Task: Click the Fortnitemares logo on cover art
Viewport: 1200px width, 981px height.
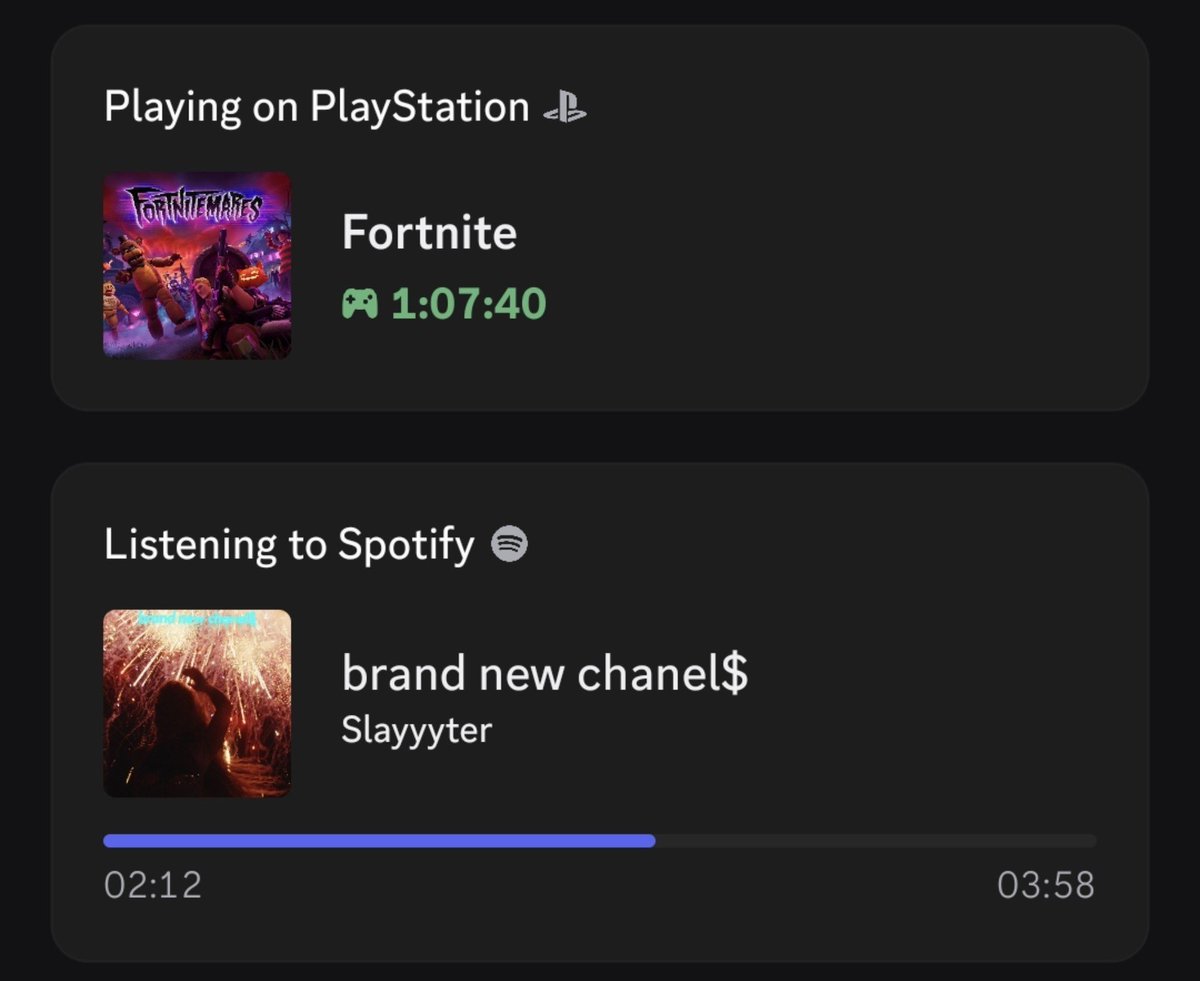Action: 194,207
